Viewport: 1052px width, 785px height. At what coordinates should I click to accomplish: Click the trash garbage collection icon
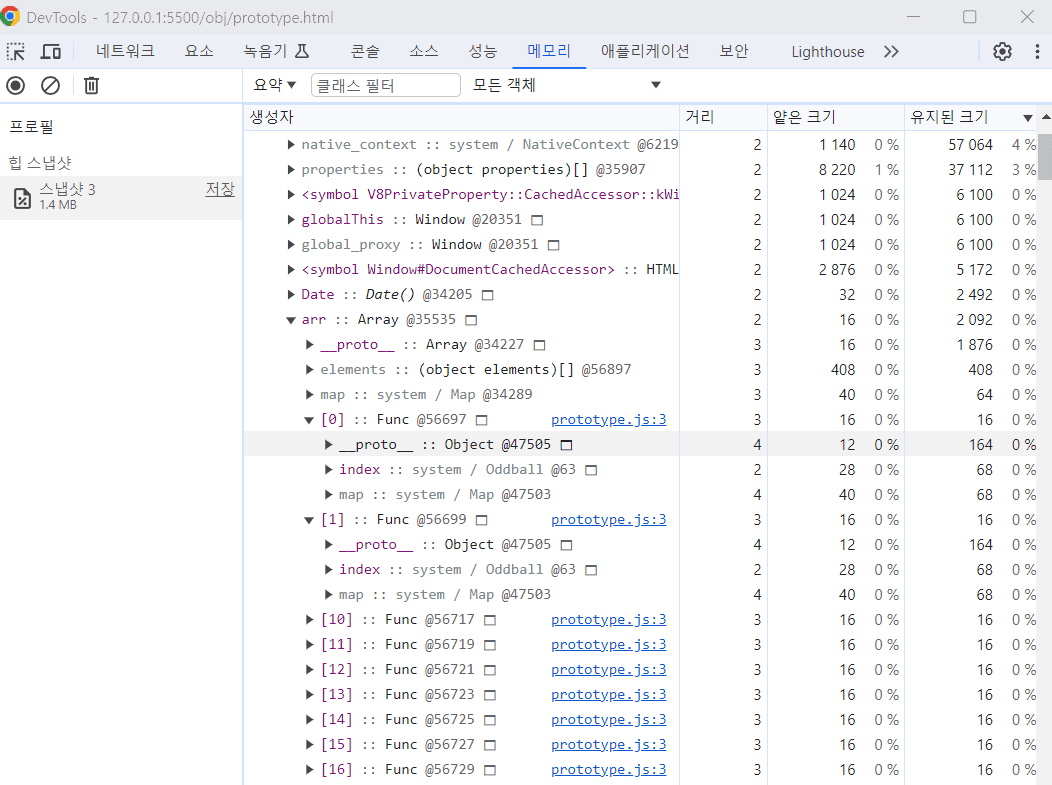click(91, 85)
